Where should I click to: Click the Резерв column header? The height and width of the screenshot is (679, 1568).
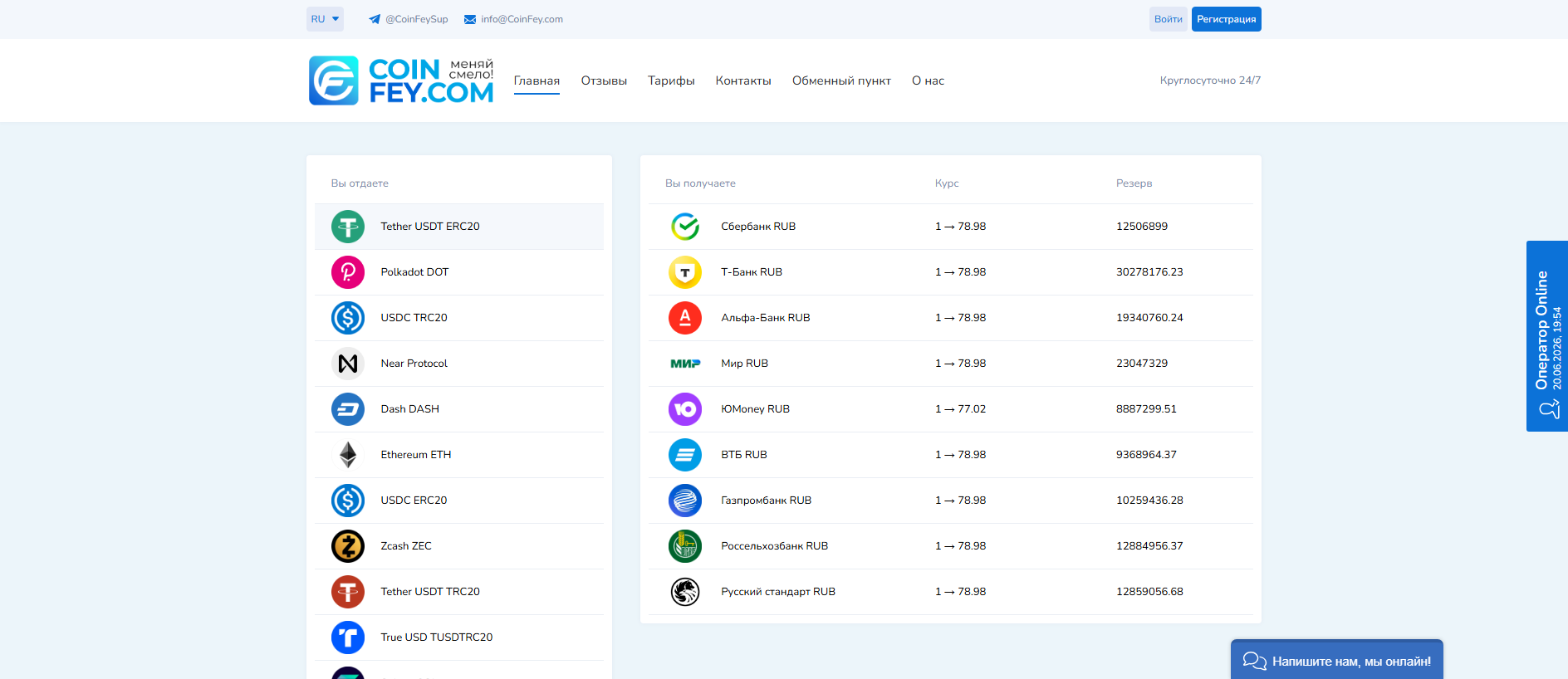pos(1134,183)
